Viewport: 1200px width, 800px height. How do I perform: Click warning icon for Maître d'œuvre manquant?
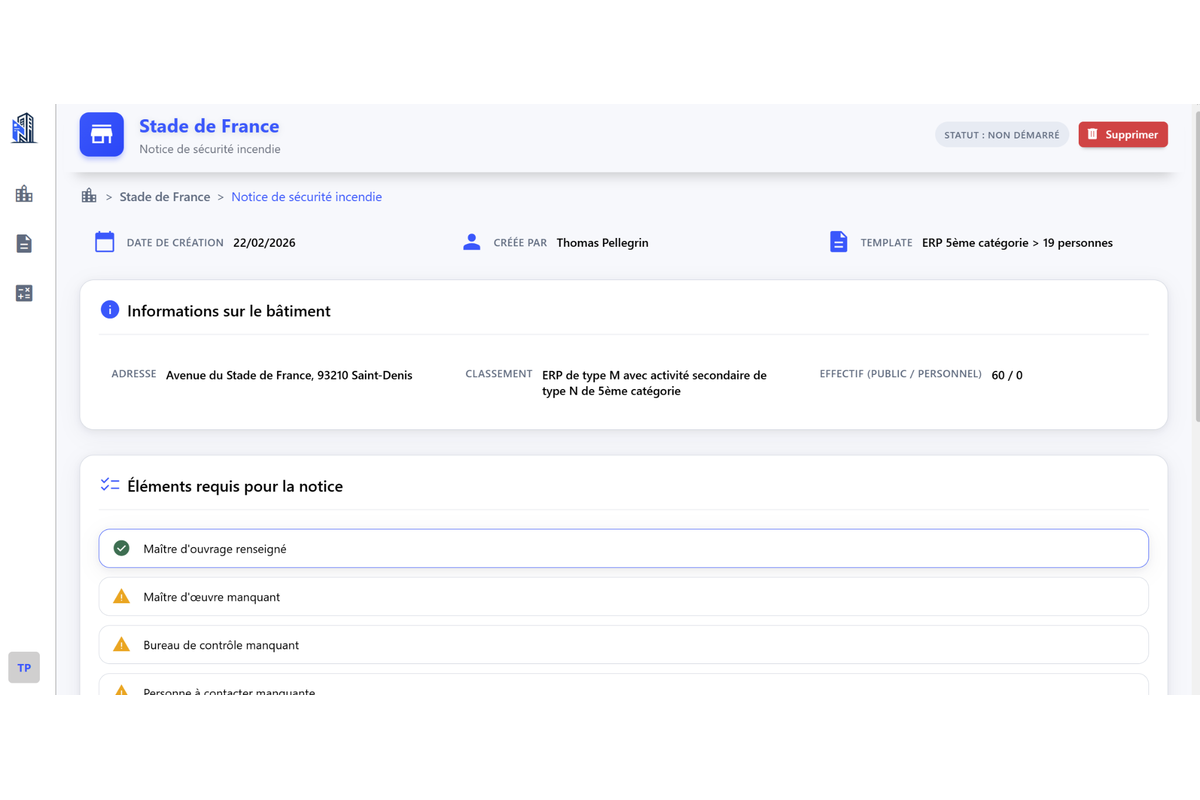[122, 597]
